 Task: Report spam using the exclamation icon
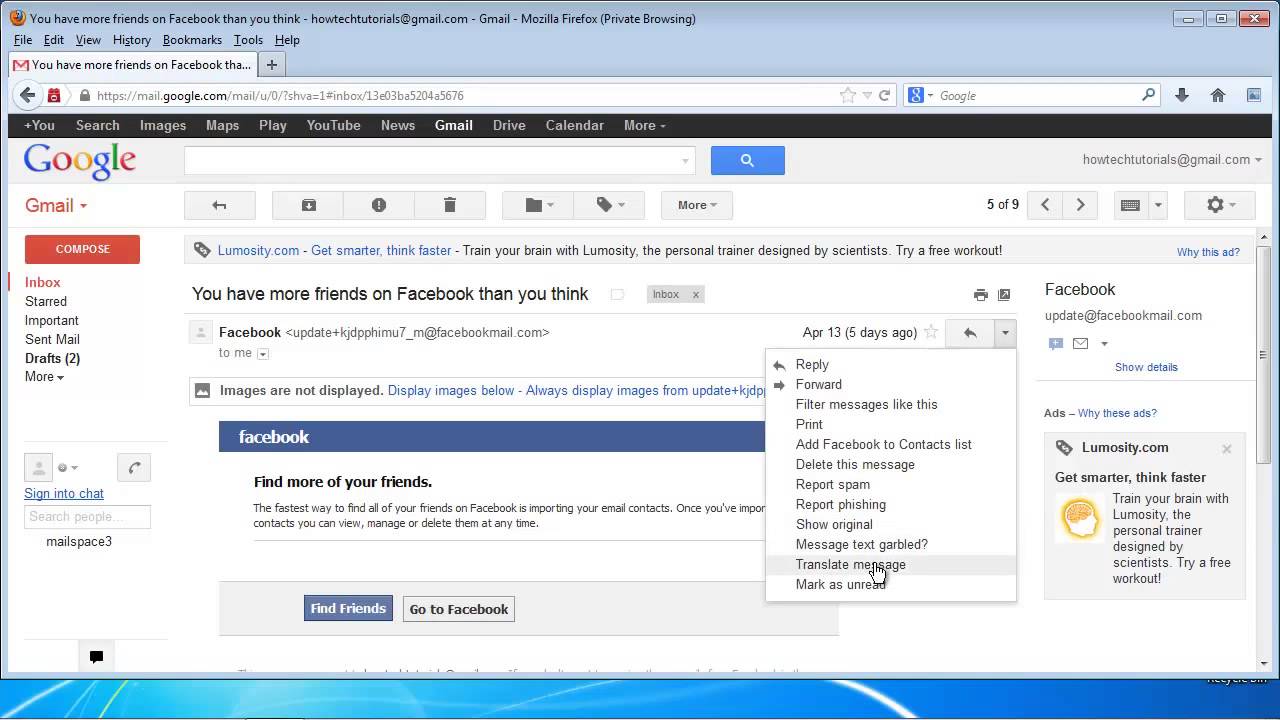point(378,205)
